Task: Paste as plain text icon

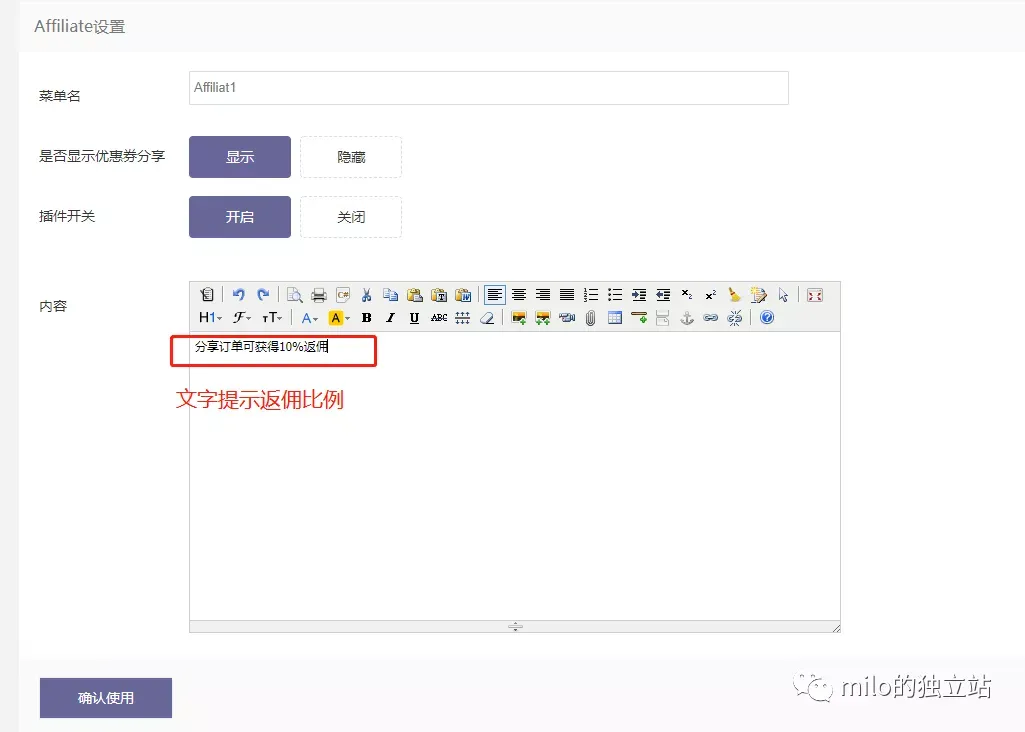Action: point(439,295)
